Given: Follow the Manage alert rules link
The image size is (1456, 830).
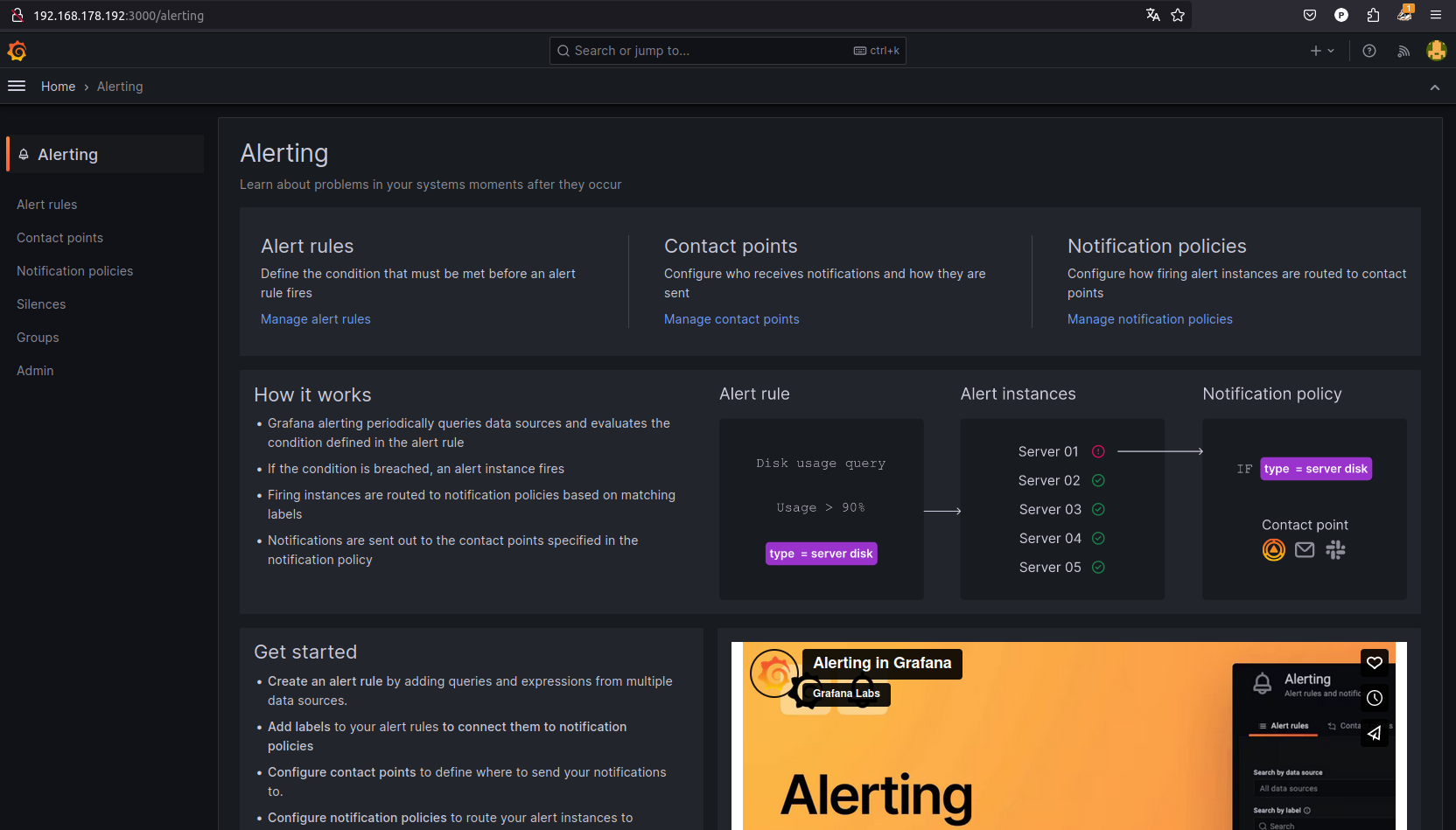Looking at the screenshot, I should click(x=315, y=319).
